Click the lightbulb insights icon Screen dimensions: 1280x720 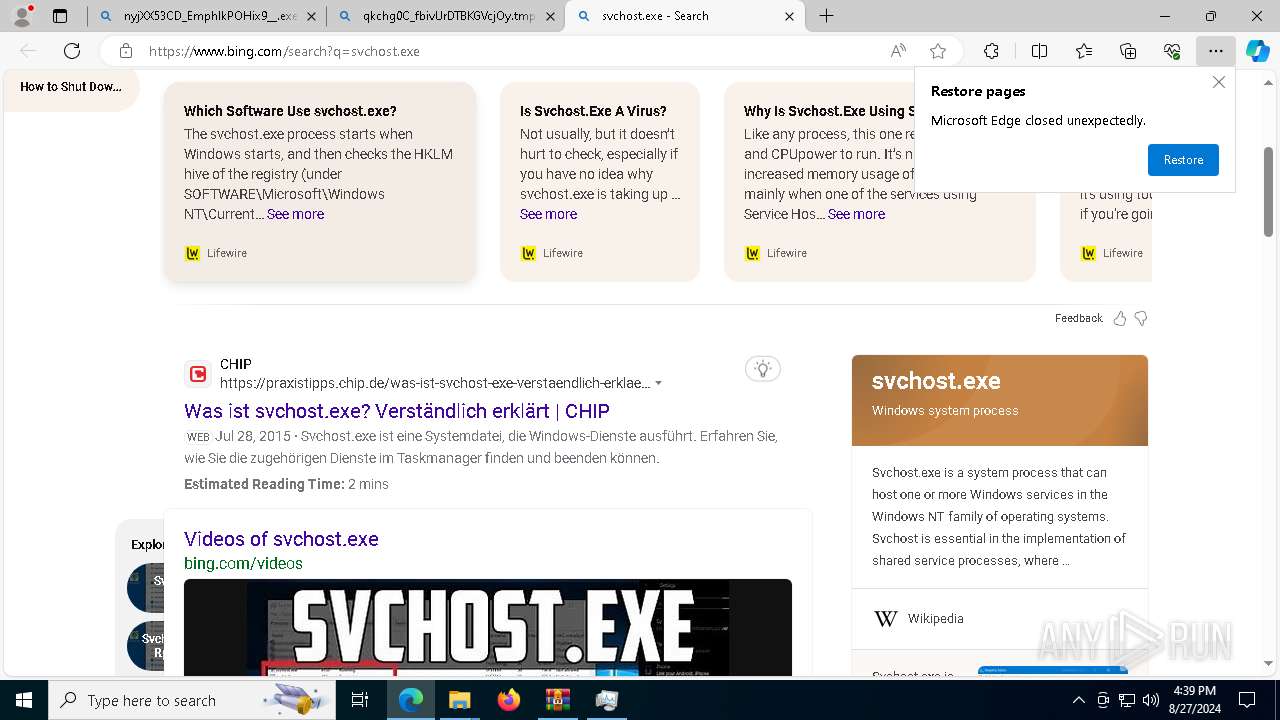click(x=763, y=369)
